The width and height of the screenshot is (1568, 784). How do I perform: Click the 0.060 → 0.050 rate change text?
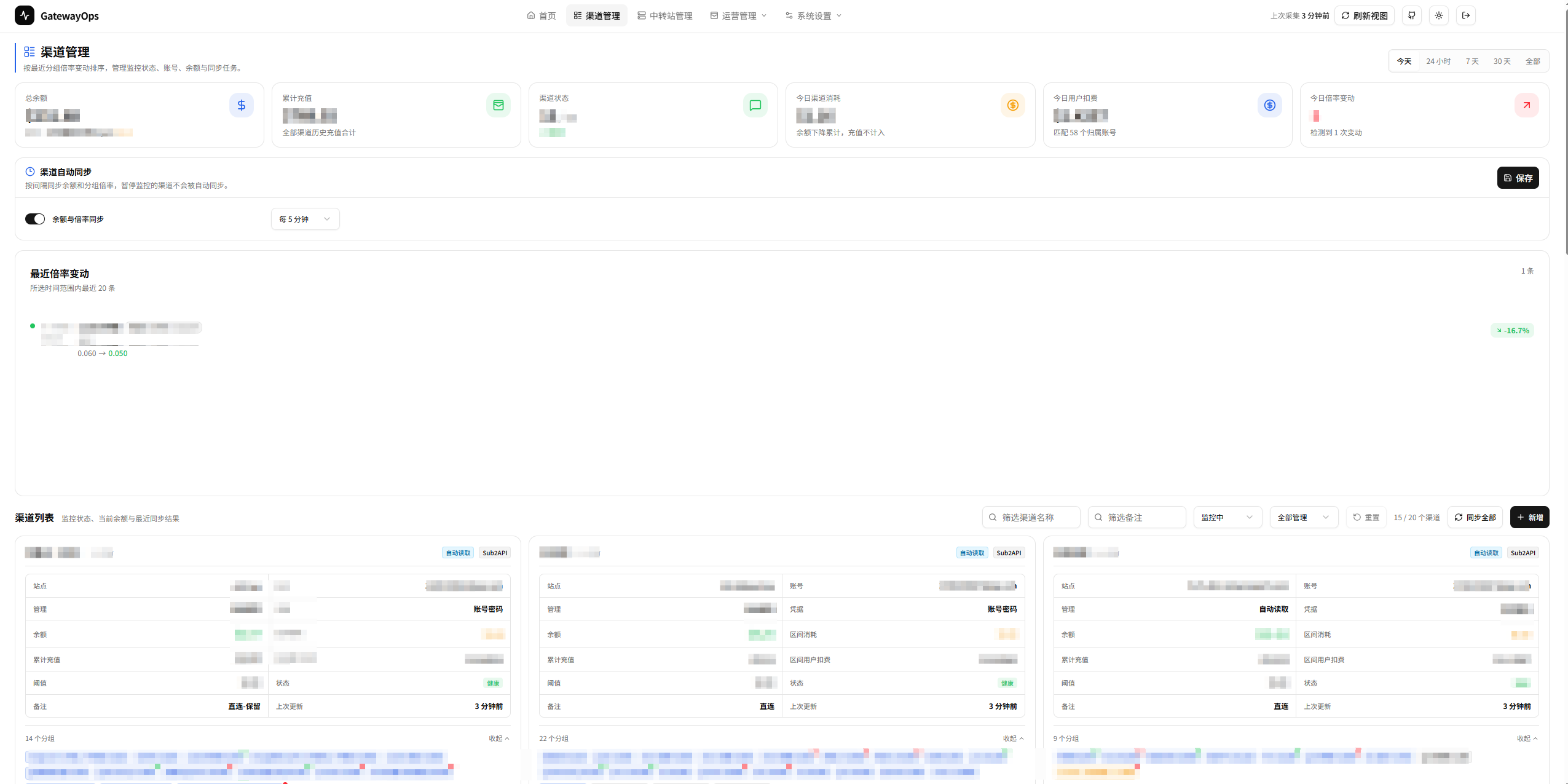(103, 354)
